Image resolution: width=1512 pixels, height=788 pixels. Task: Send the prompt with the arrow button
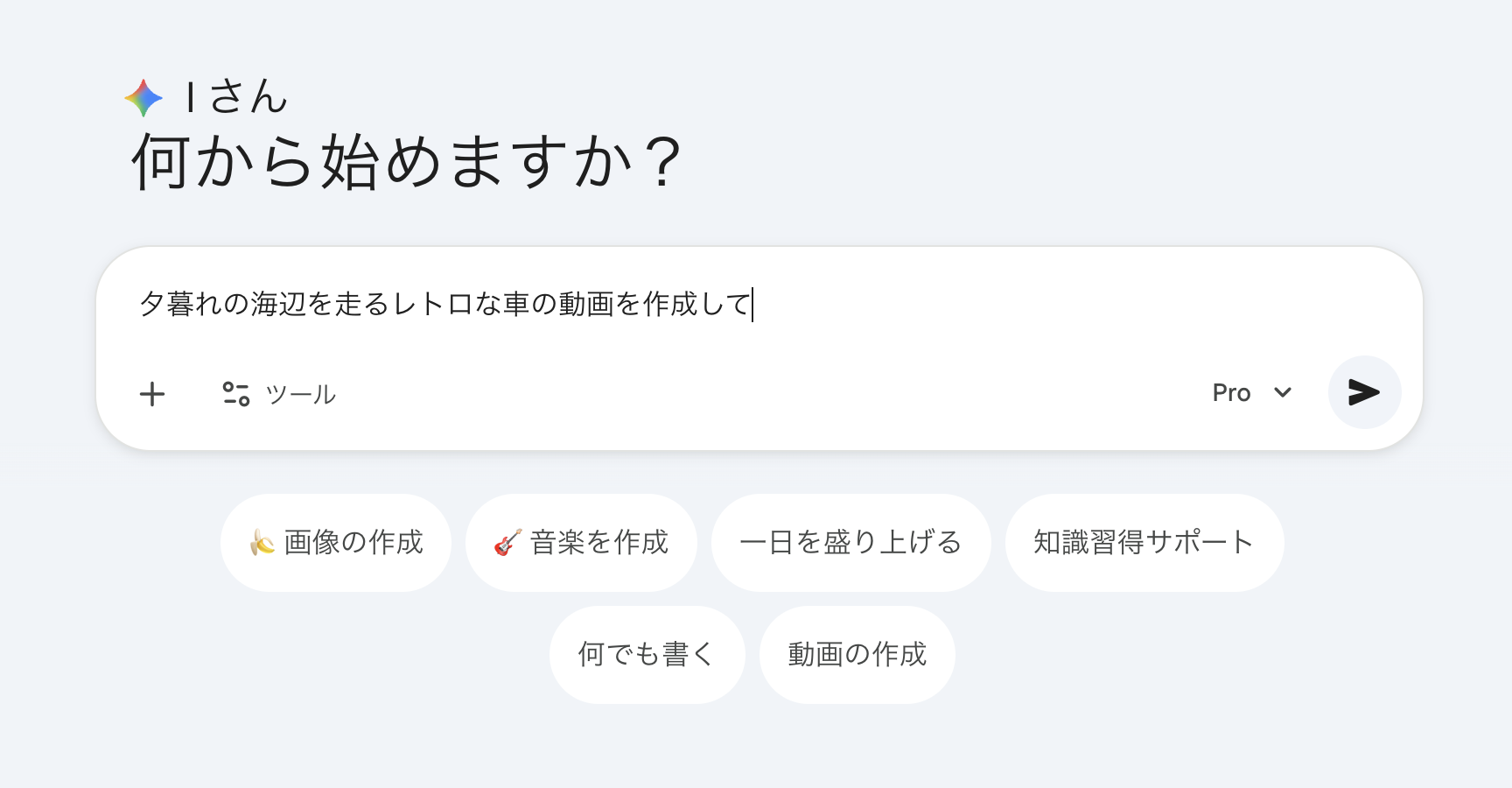pyautogui.click(x=1364, y=392)
